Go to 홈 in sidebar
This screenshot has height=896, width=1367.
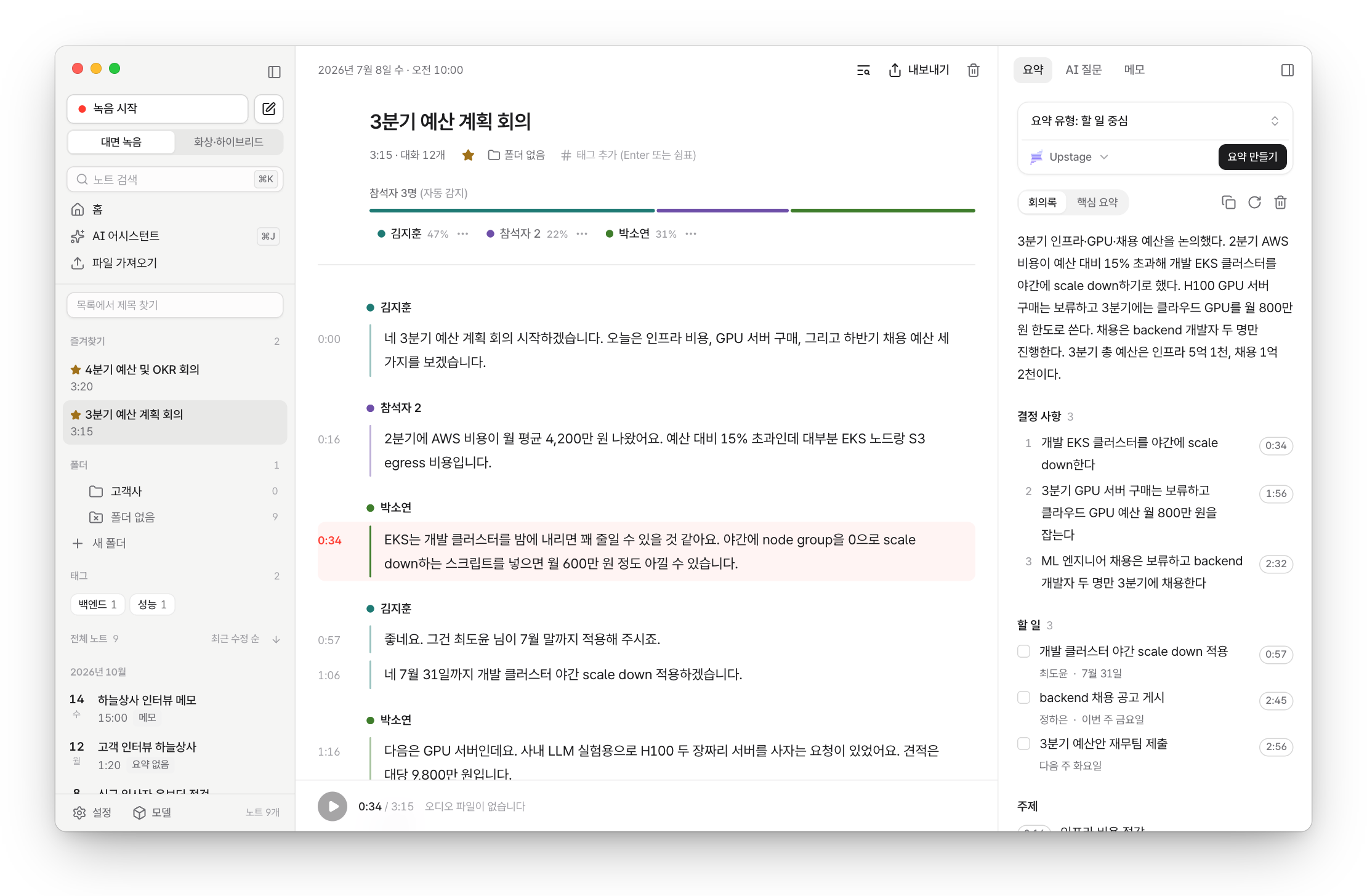coord(175,210)
